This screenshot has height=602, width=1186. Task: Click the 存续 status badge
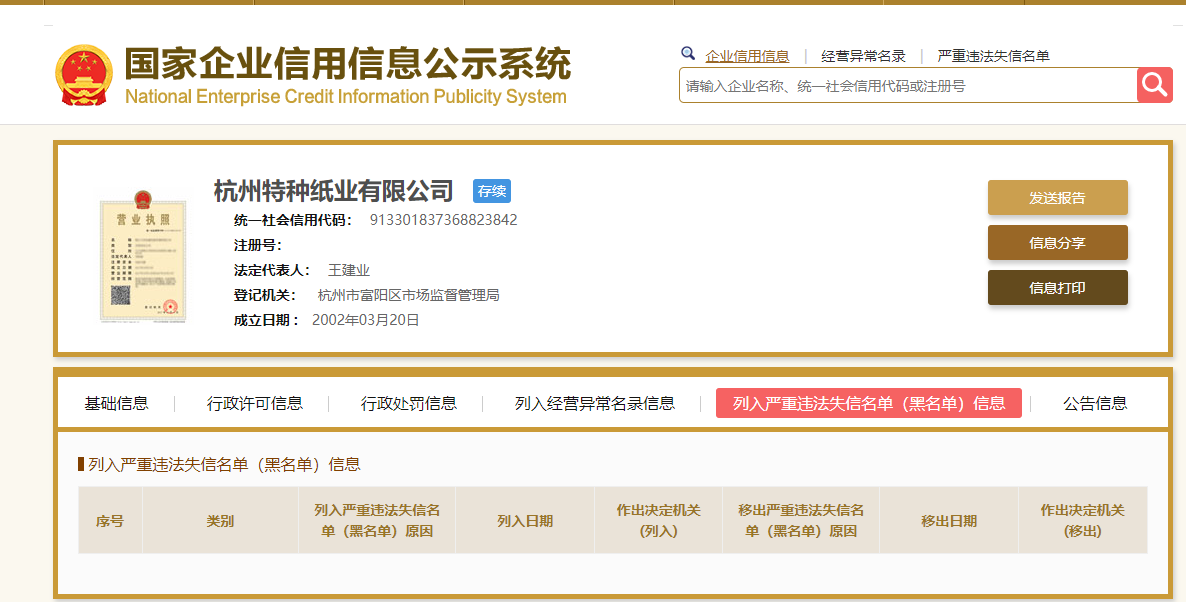point(492,191)
